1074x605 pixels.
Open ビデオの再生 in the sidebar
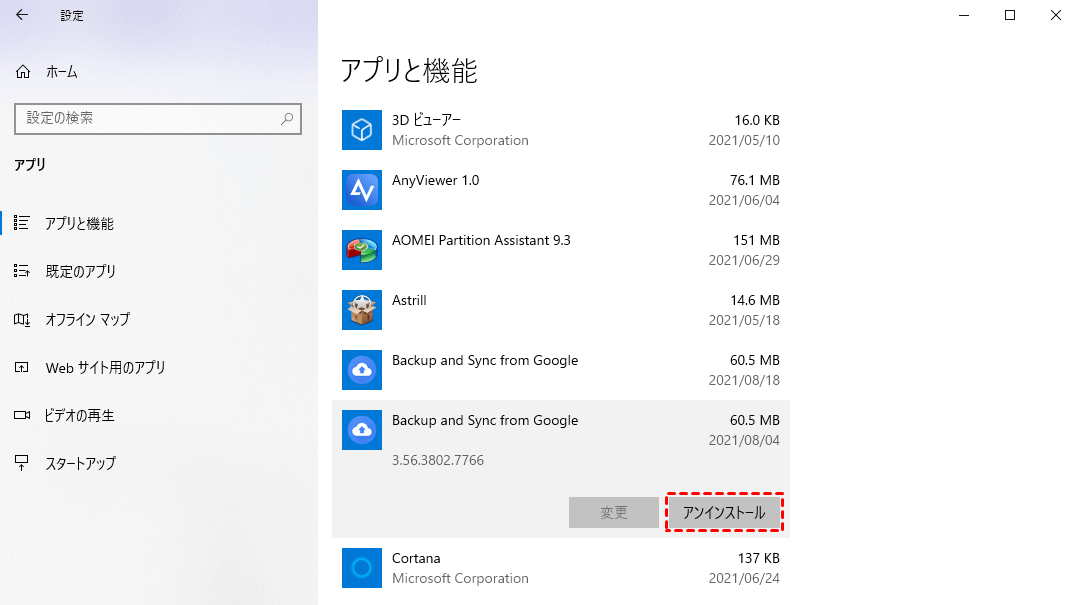point(79,415)
